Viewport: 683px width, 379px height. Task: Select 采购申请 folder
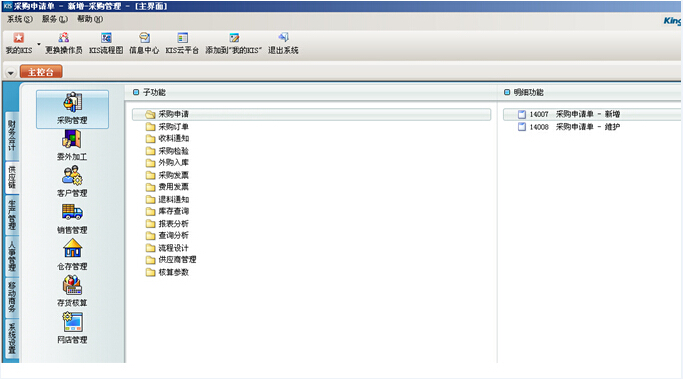[x=311, y=114]
